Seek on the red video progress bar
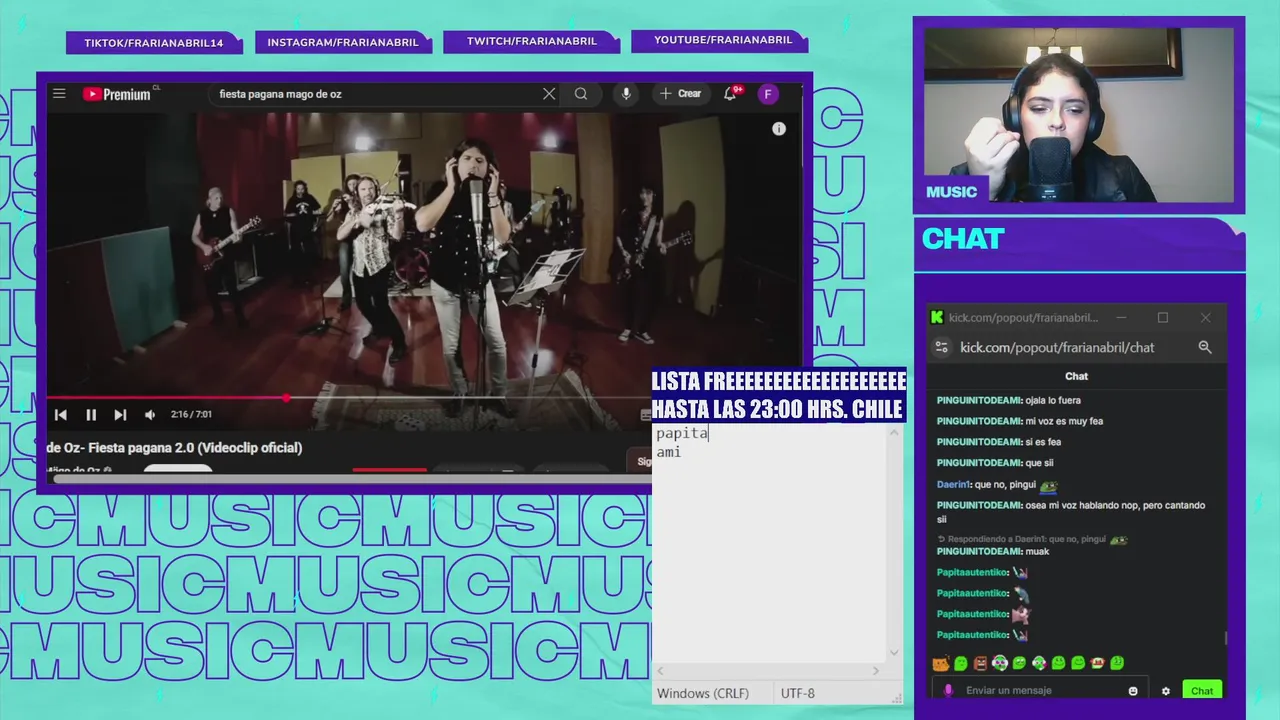Viewport: 1280px width, 720px height. pyautogui.click(x=166, y=398)
